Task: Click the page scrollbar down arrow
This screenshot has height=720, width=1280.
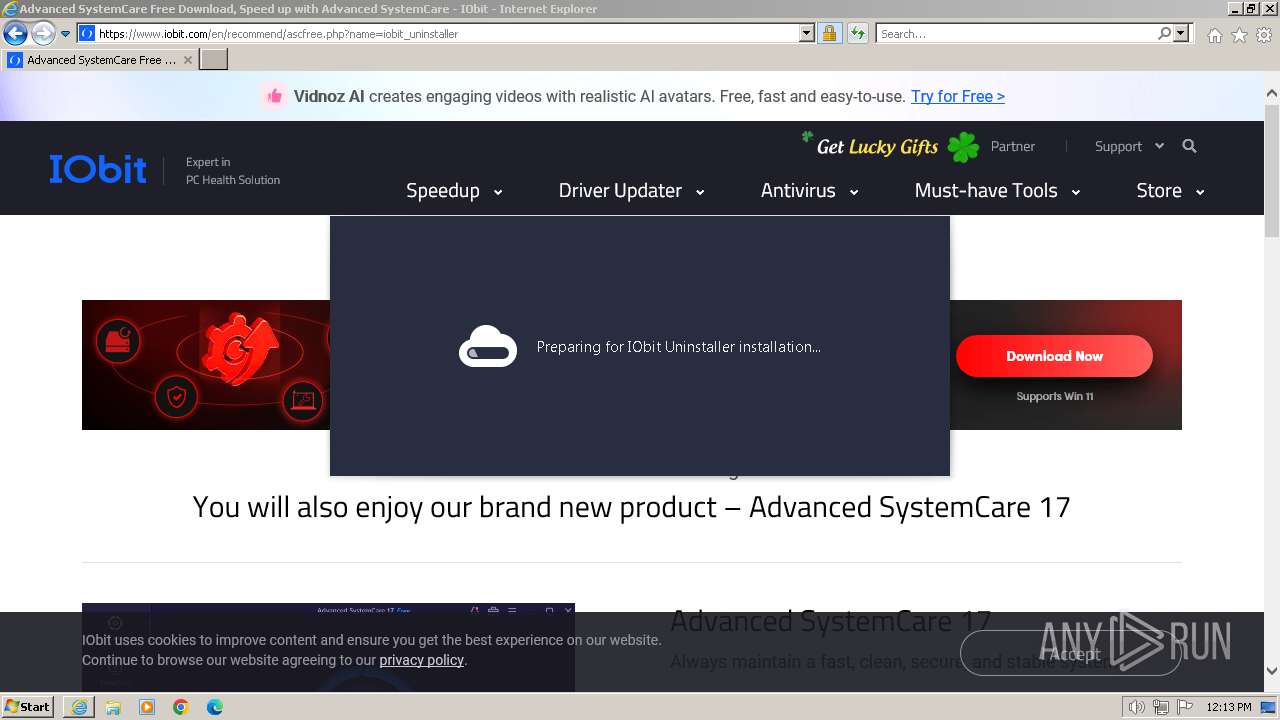Action: coord(1272,671)
